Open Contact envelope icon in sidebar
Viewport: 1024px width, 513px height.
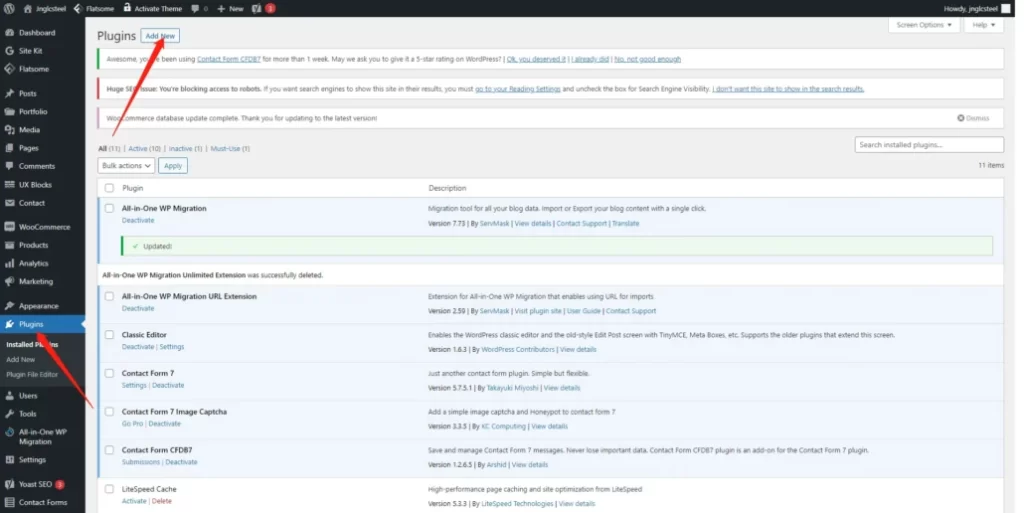[9, 203]
